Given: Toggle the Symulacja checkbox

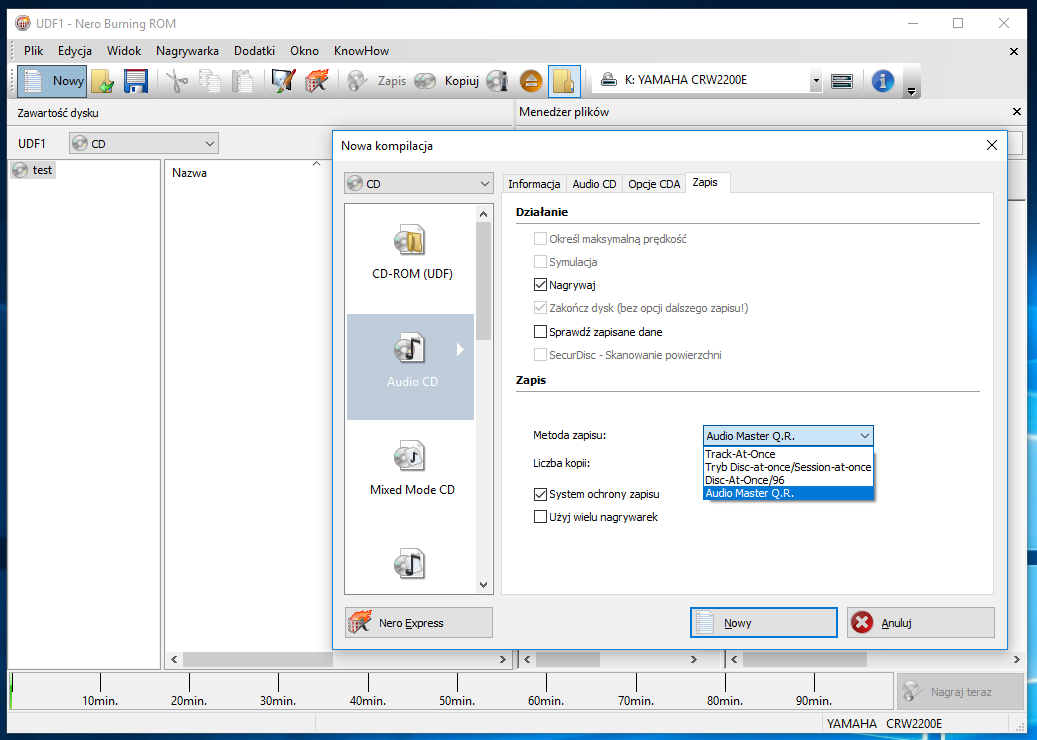Looking at the screenshot, I should click(540, 262).
